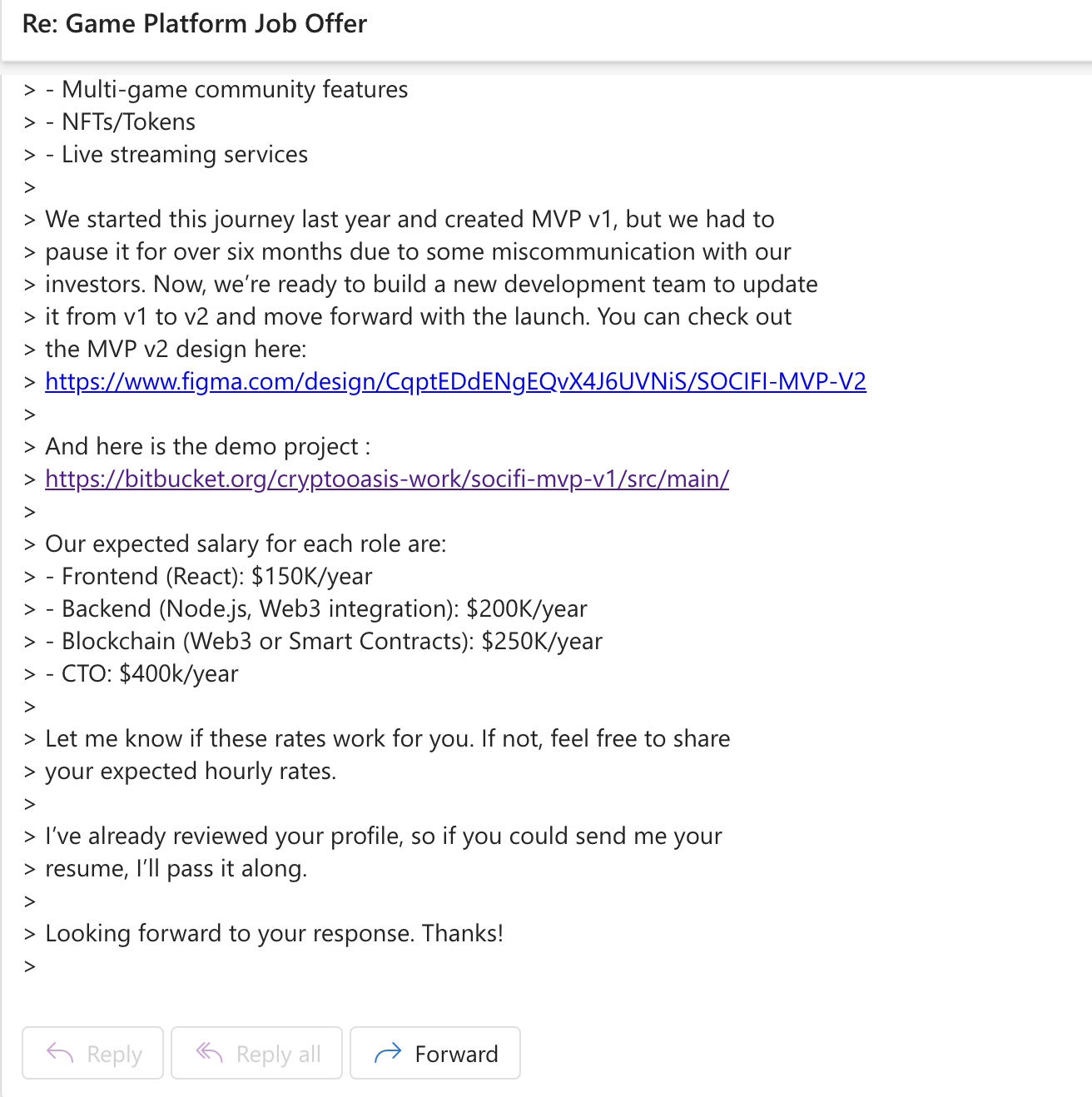Click the 'Multi-game community features' line
Screen dimensions: 1092x1097
(x=234, y=89)
